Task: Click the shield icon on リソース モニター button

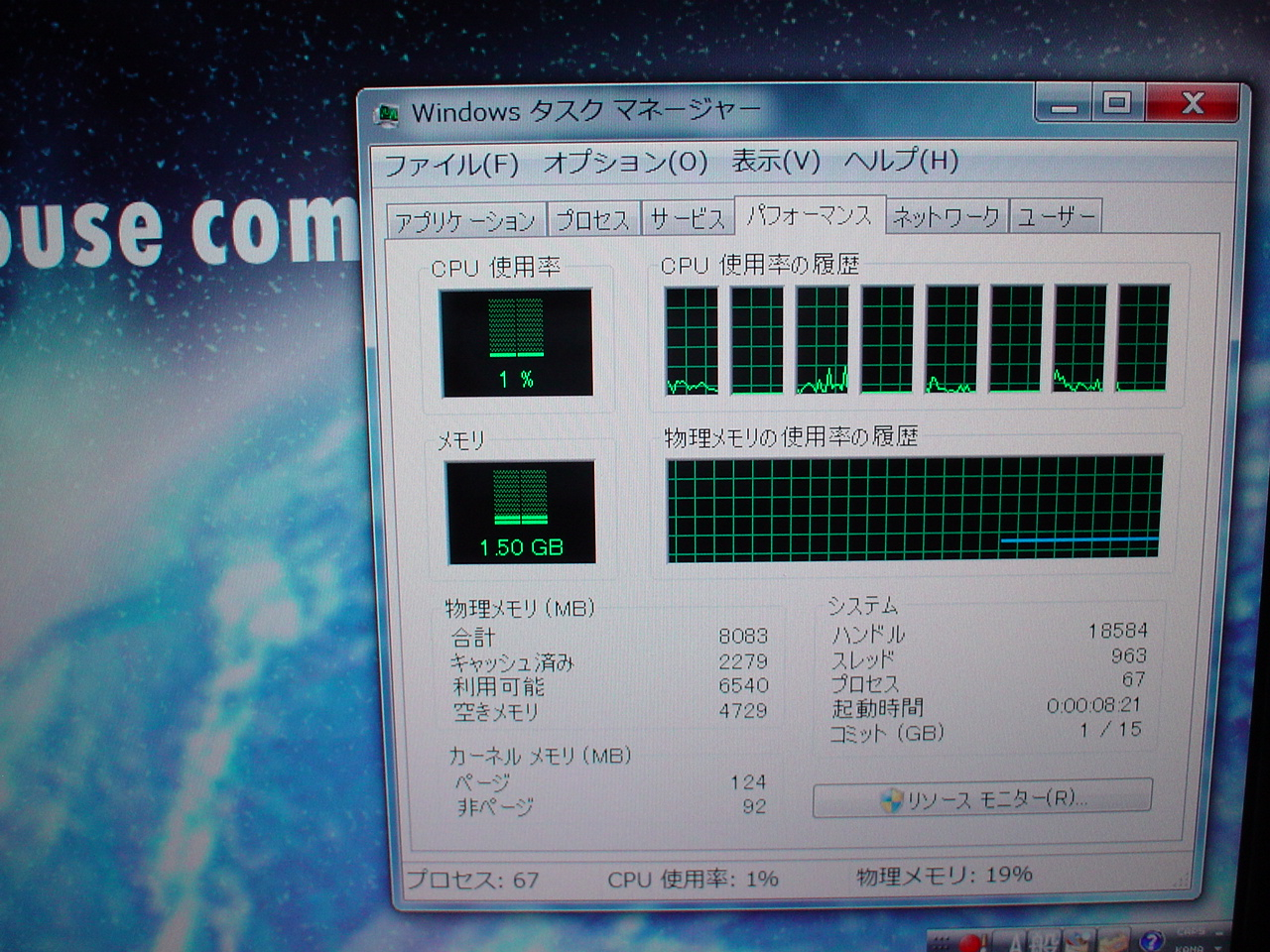Action: coord(892,800)
